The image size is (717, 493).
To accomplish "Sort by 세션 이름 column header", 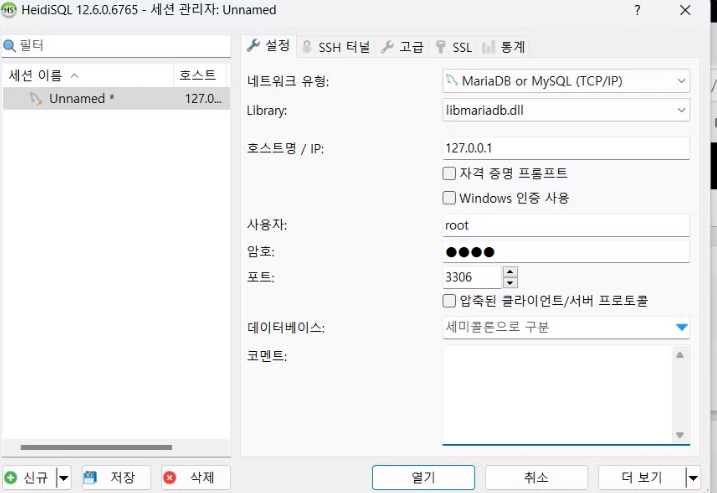I will (x=88, y=75).
